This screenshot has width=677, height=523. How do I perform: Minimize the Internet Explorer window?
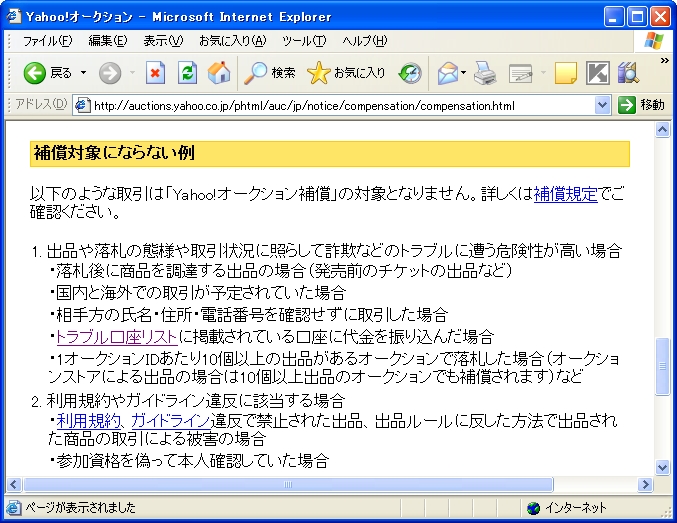[x=614, y=17]
